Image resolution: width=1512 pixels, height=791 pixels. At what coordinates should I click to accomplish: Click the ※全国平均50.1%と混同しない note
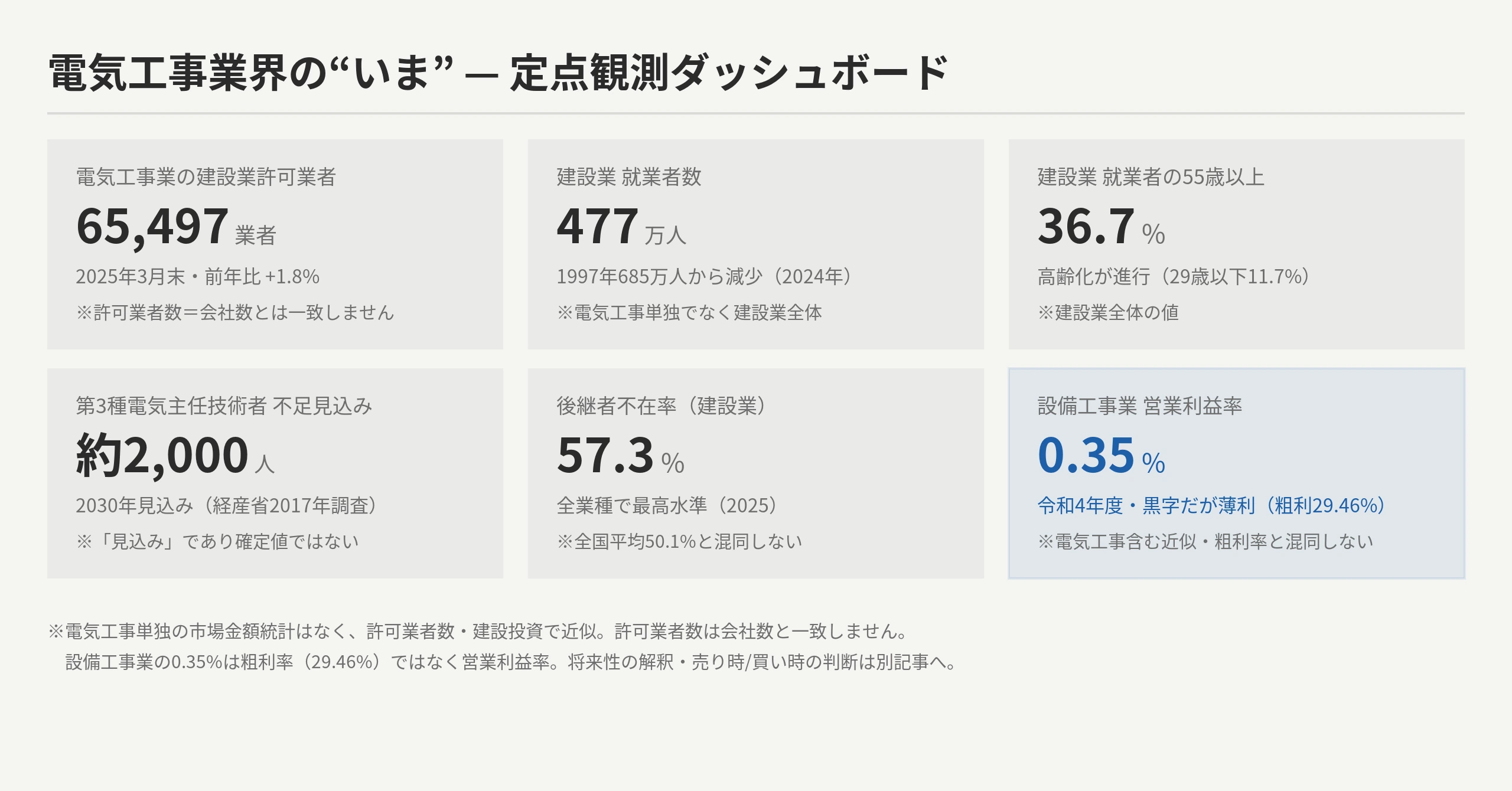tap(680, 542)
